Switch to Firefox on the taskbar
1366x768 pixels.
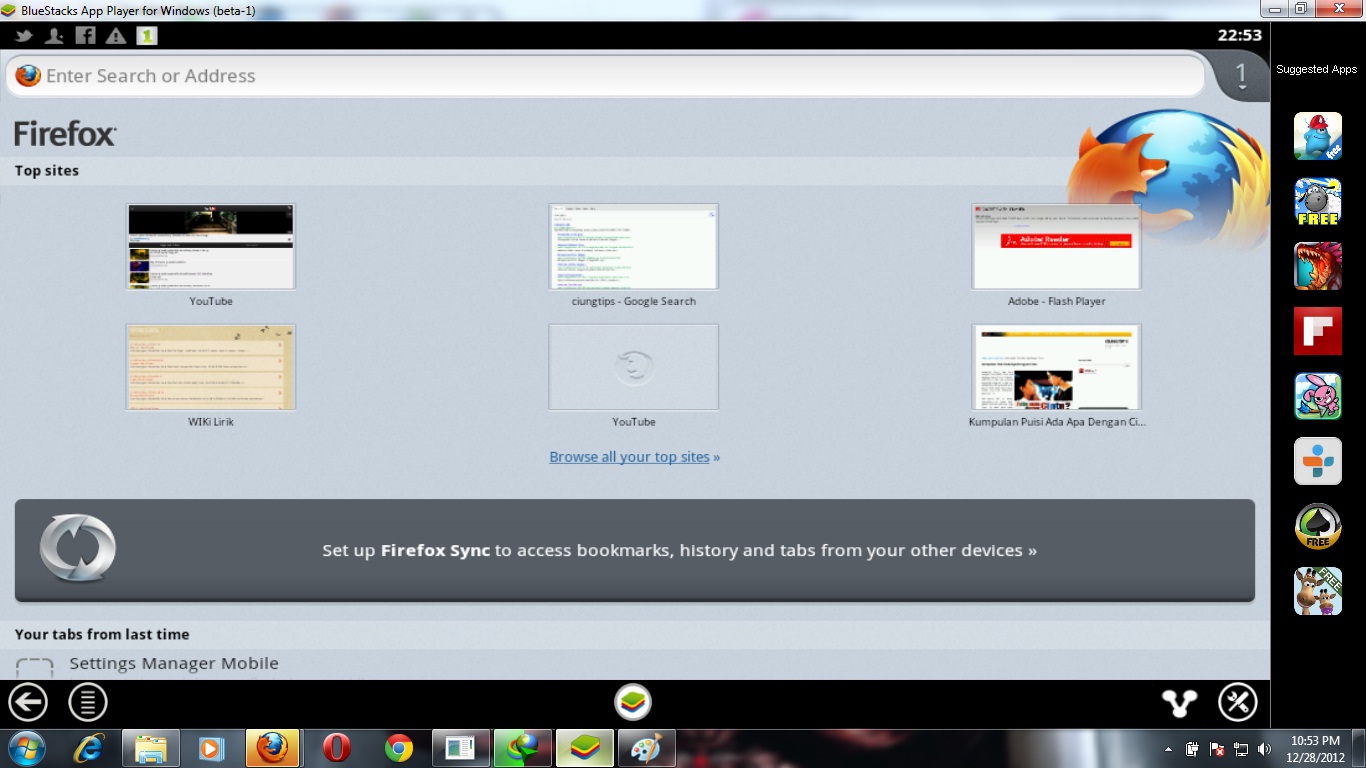coord(273,748)
